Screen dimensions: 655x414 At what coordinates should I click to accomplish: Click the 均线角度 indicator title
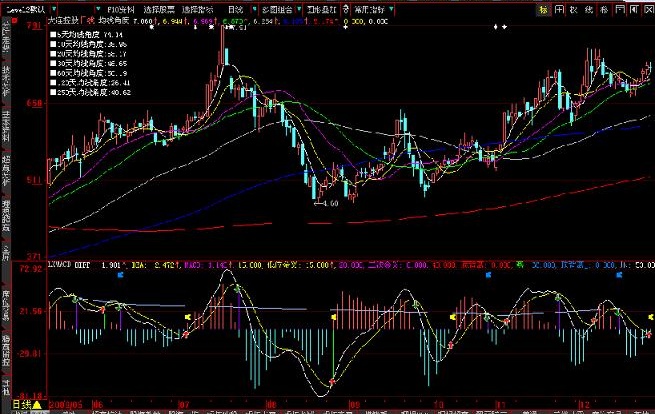(x=114, y=20)
